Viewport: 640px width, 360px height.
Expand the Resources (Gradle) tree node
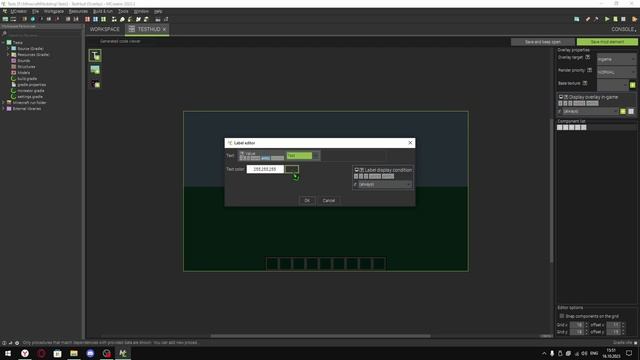[8, 54]
